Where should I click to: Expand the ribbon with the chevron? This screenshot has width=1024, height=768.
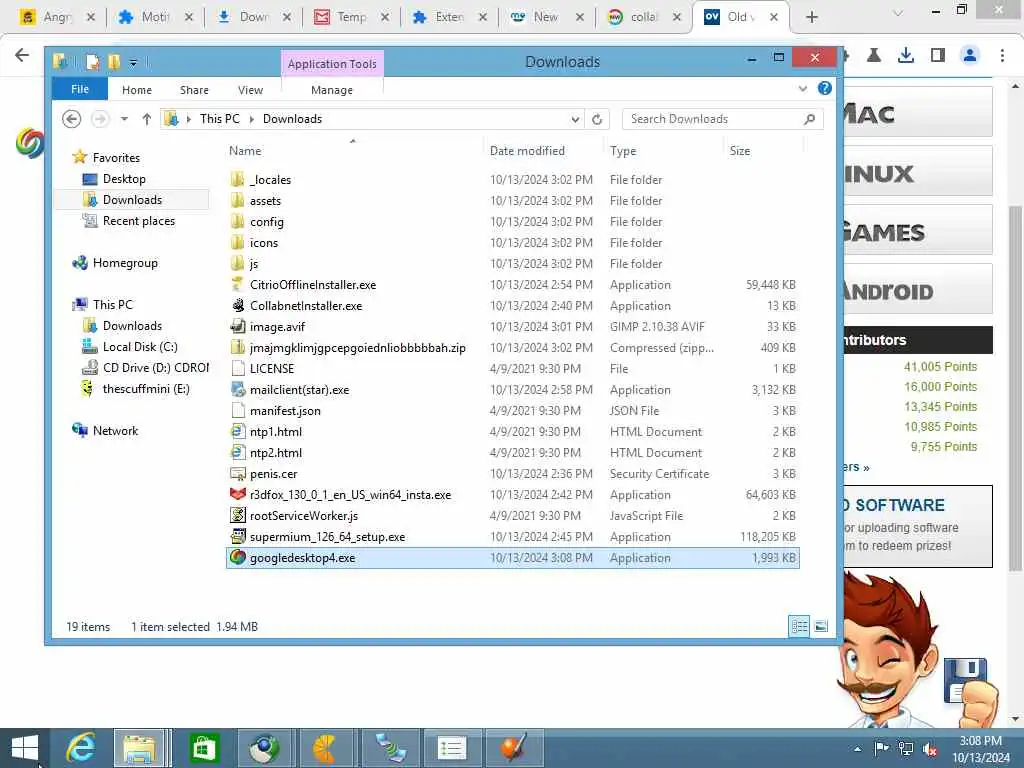(x=803, y=89)
